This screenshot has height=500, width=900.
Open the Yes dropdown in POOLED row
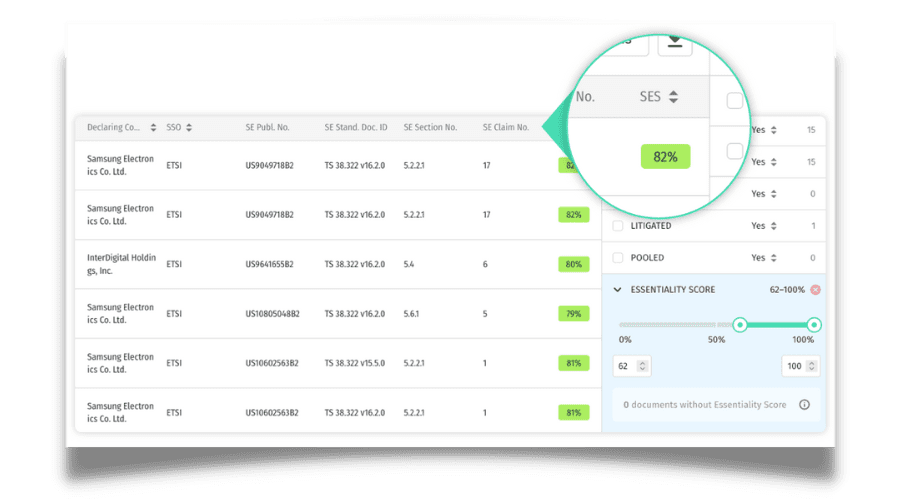764,258
